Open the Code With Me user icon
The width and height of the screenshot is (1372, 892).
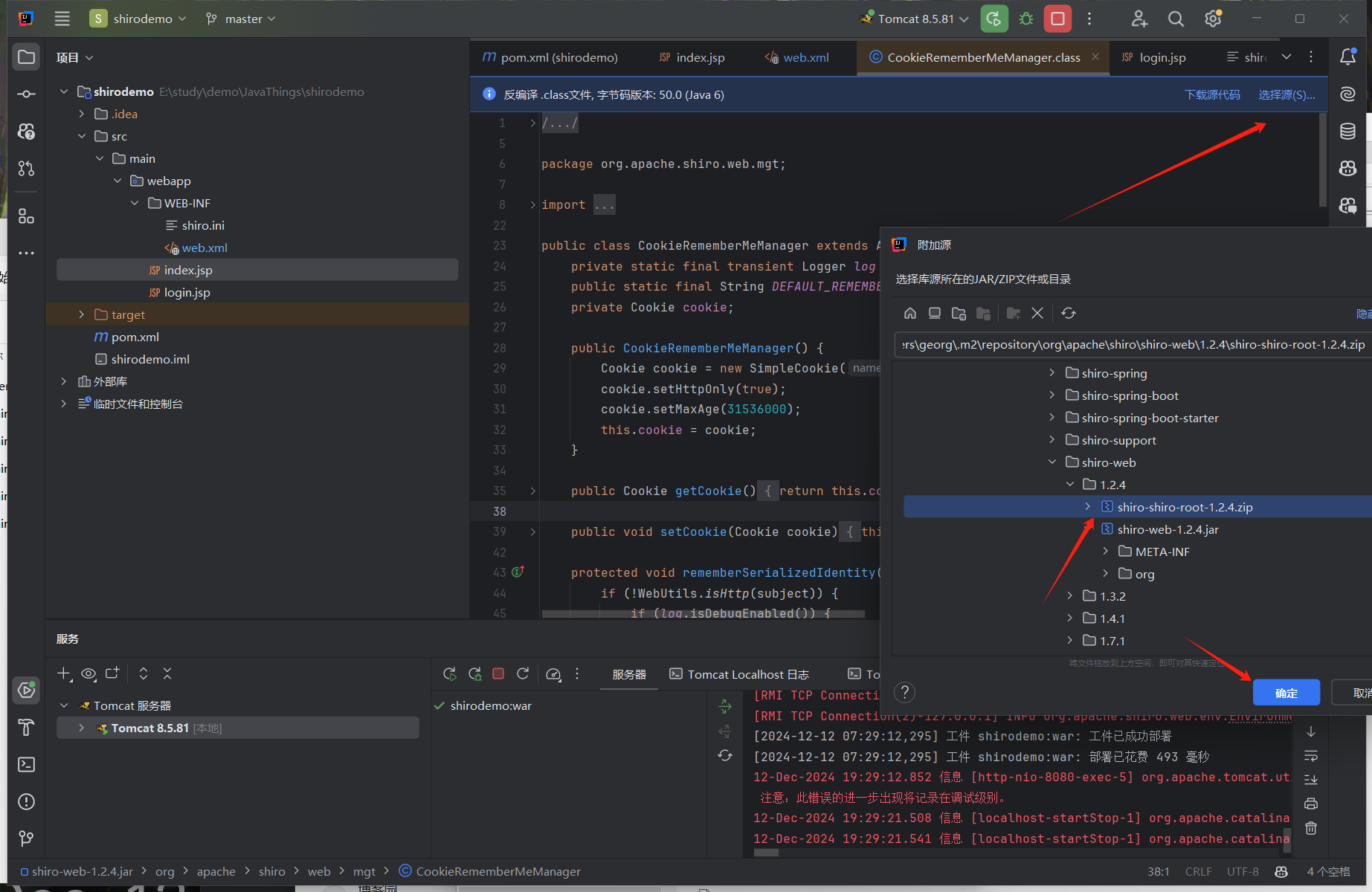click(x=1139, y=19)
